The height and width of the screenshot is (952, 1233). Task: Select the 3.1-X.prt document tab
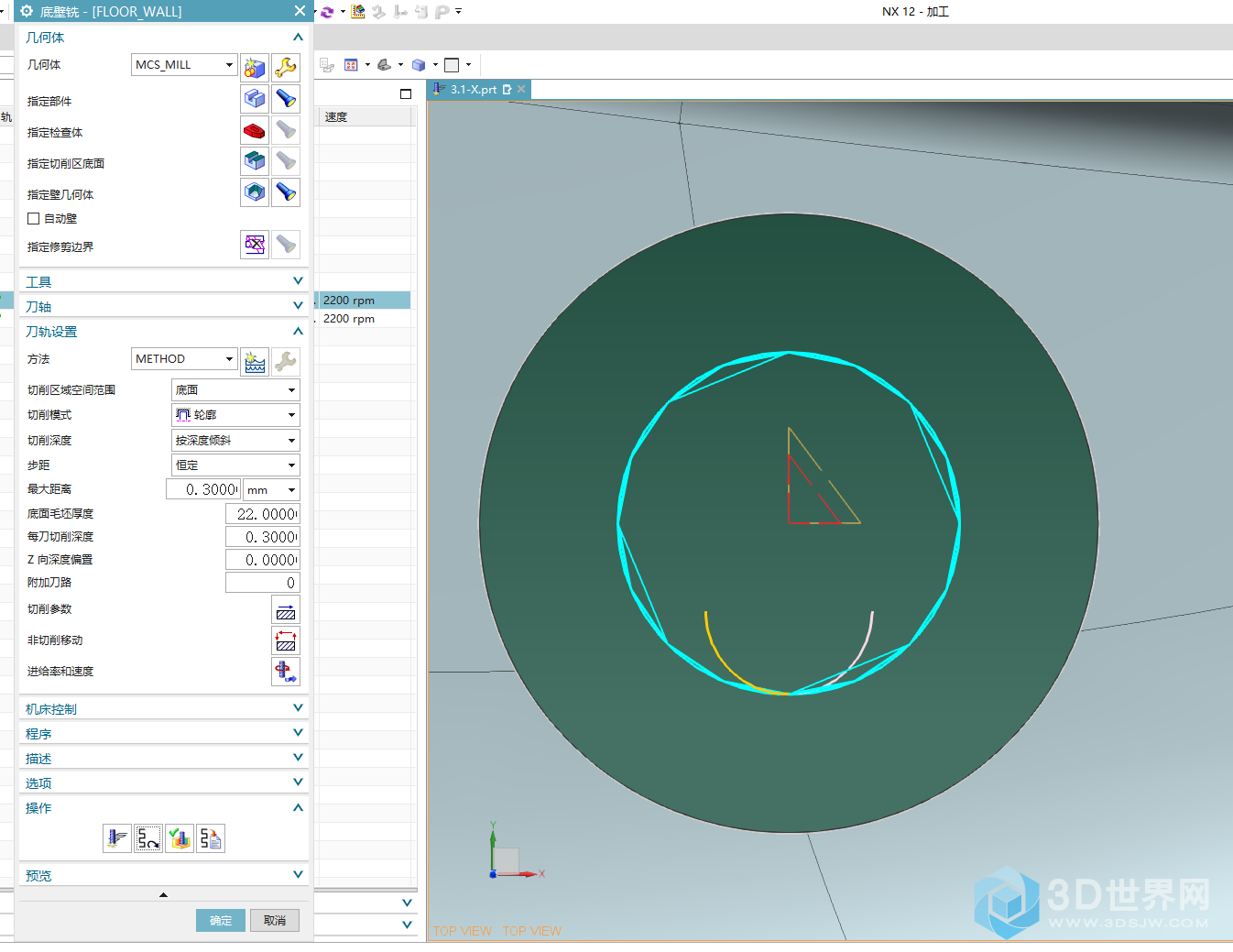click(x=474, y=90)
